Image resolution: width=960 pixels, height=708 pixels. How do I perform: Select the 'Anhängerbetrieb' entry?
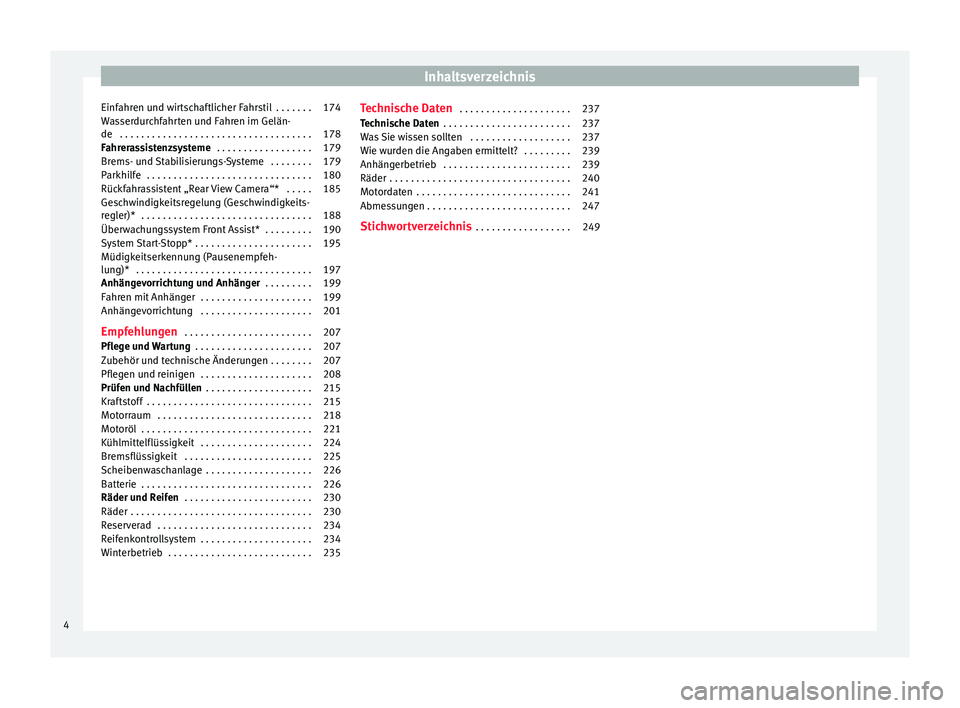click(480, 165)
